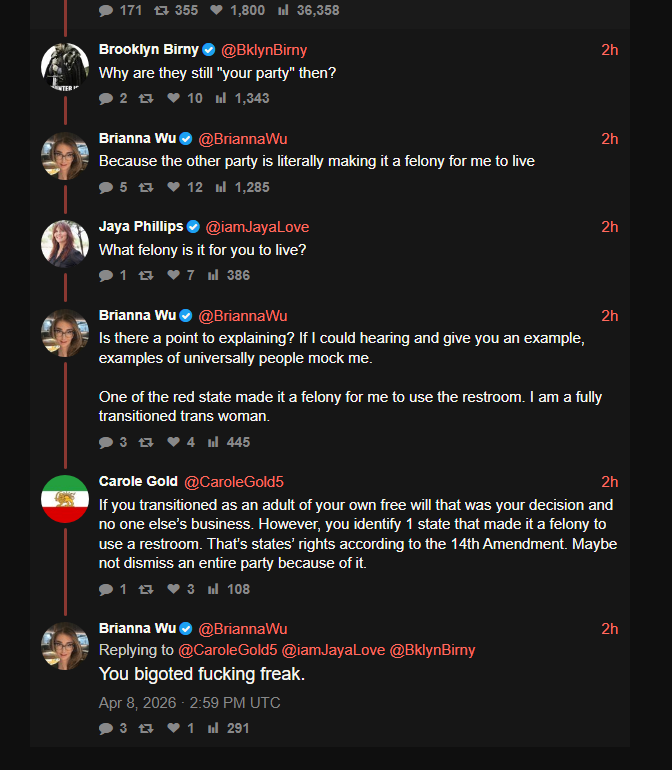Screen dimensions: 672x770
Task: Click Carole Gold display name
Action: click(138, 481)
